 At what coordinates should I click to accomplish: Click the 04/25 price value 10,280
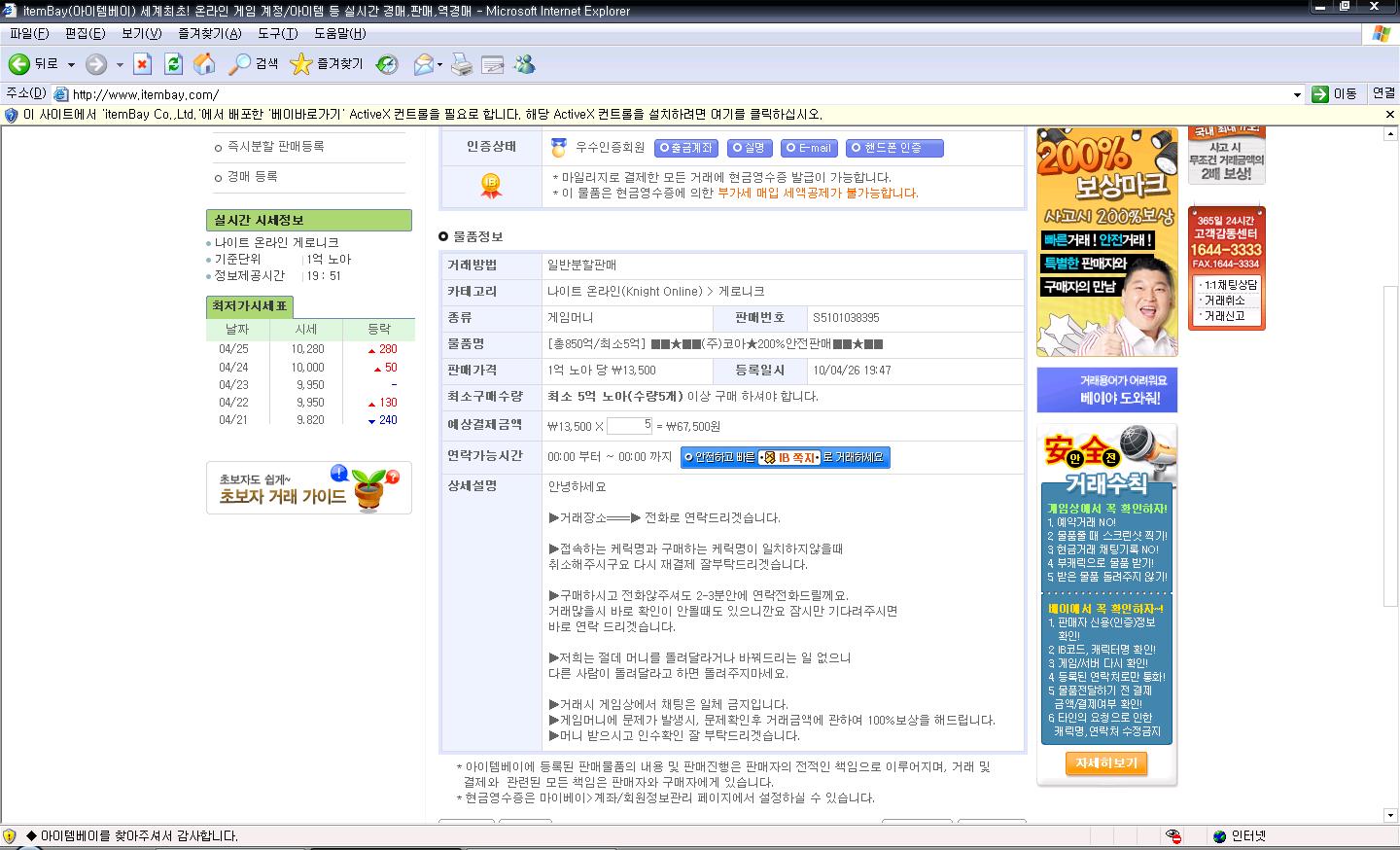click(x=308, y=349)
